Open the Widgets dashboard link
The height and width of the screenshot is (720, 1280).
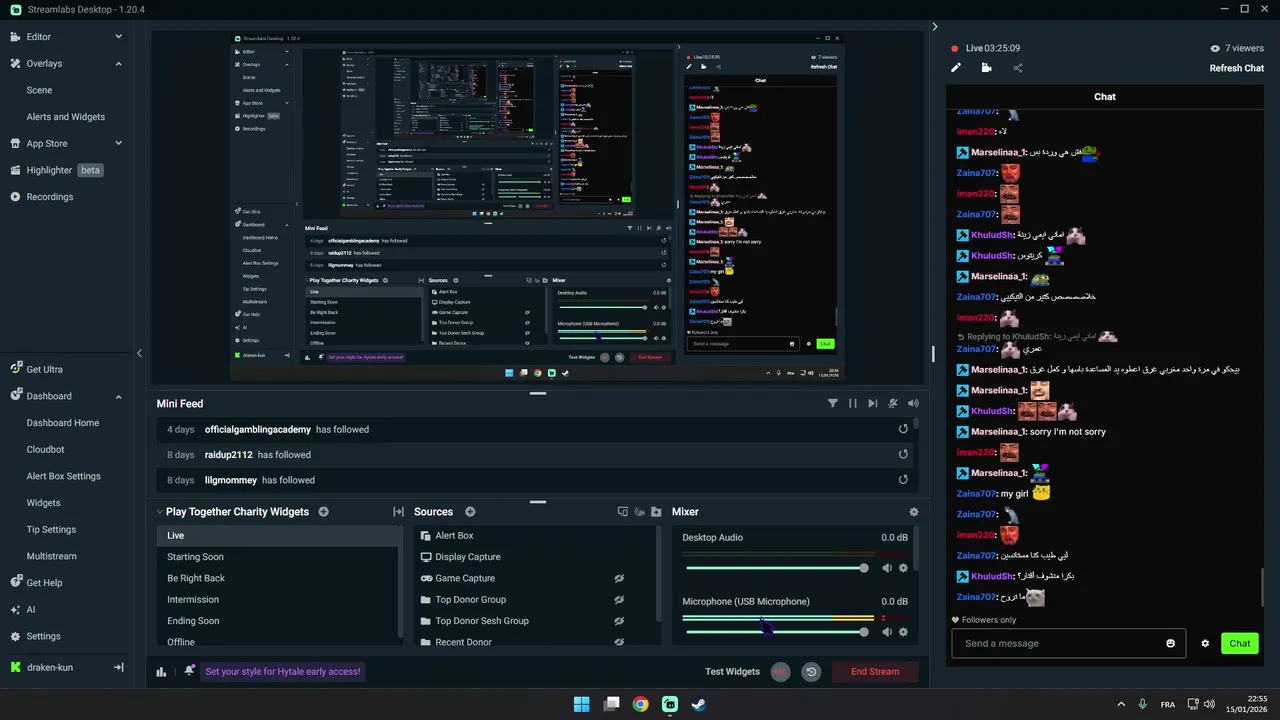pyautogui.click(x=43, y=503)
